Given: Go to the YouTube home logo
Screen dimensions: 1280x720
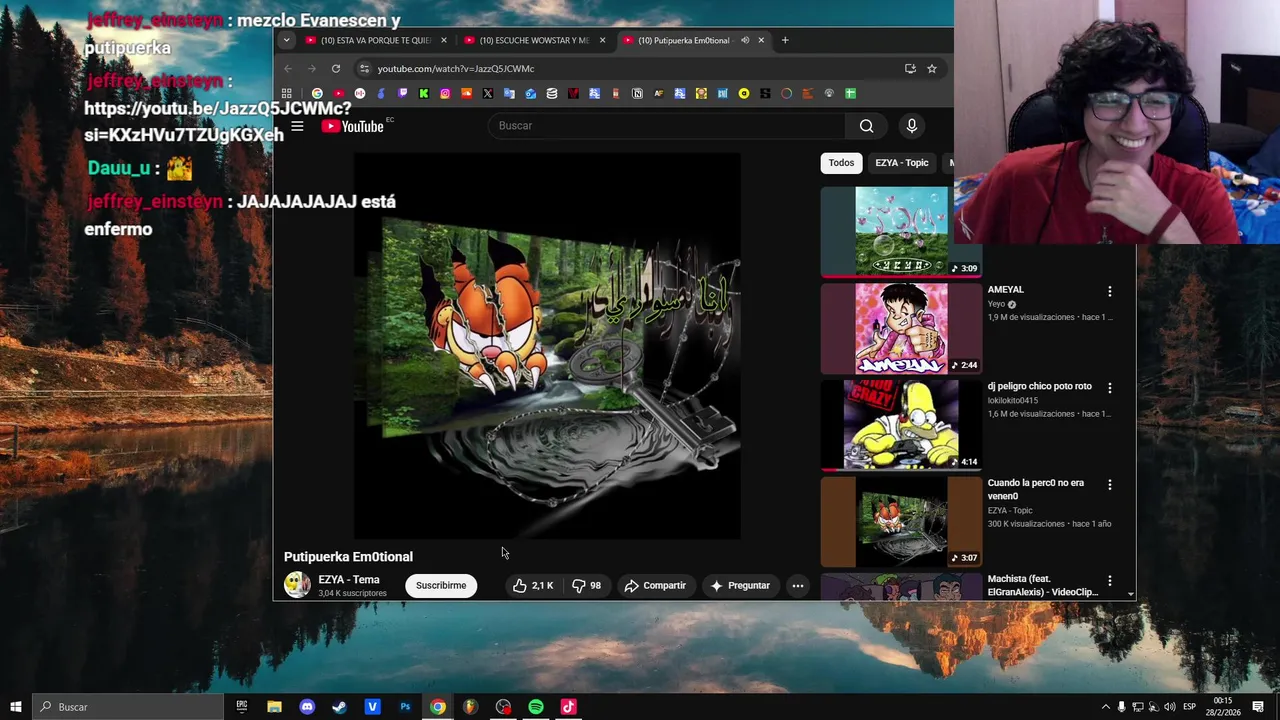Looking at the screenshot, I should (x=353, y=126).
